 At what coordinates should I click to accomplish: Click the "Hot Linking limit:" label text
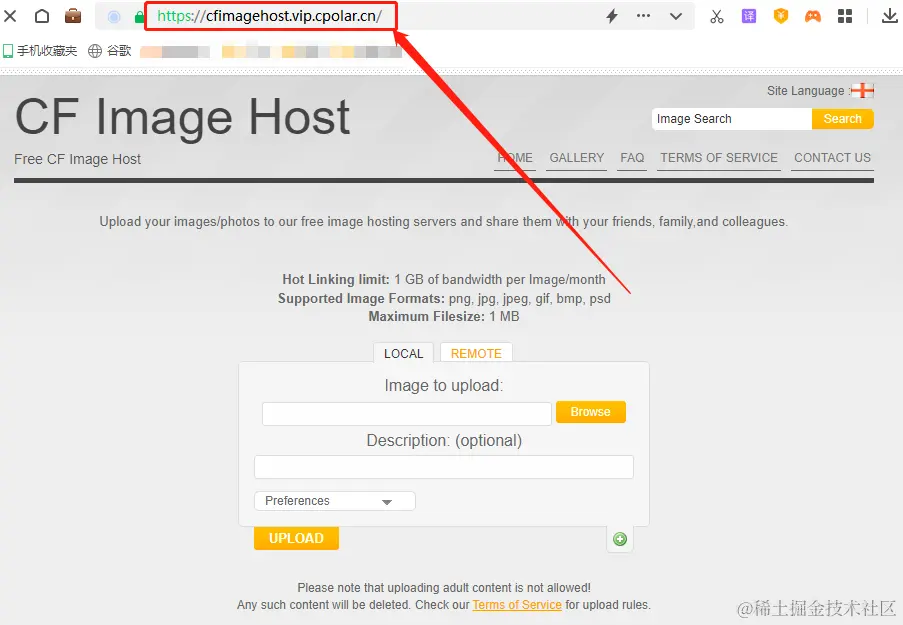336,279
